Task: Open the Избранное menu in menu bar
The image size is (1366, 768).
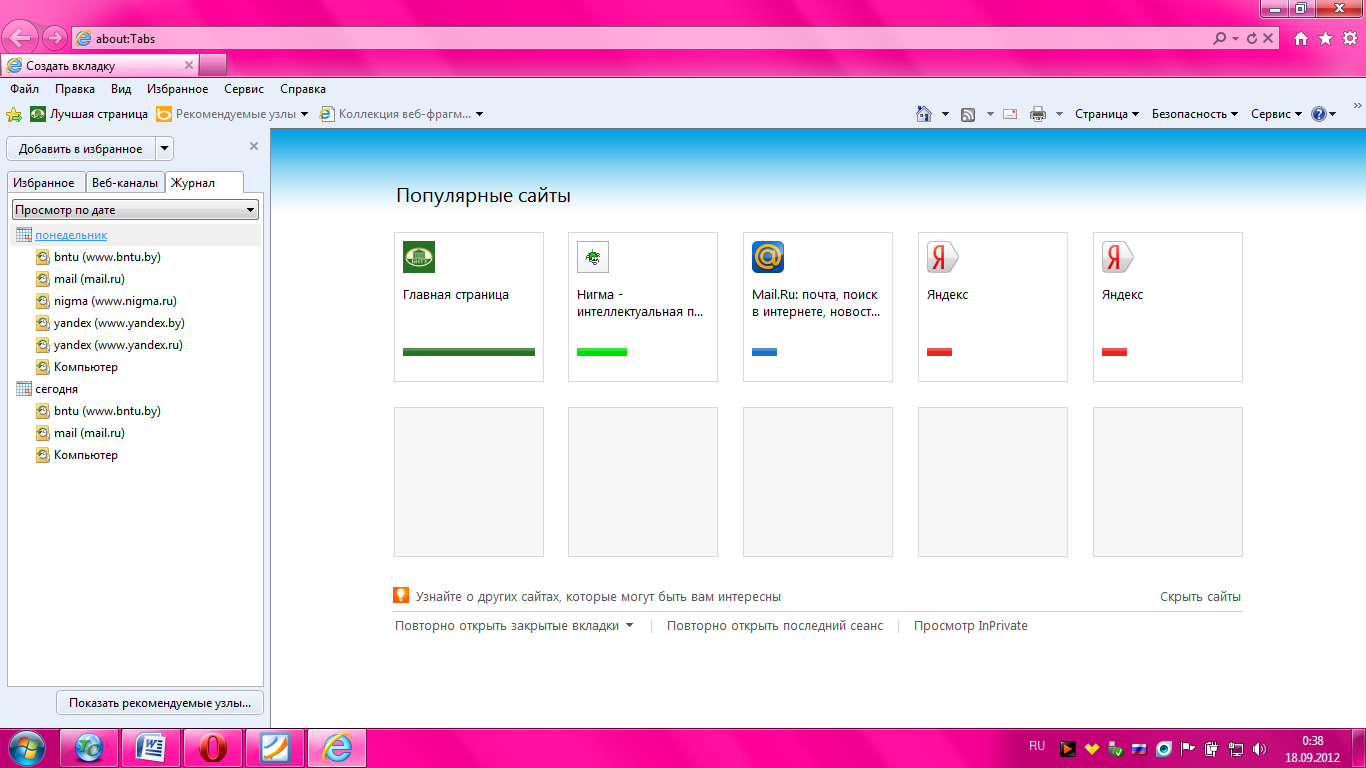Action: click(x=178, y=89)
